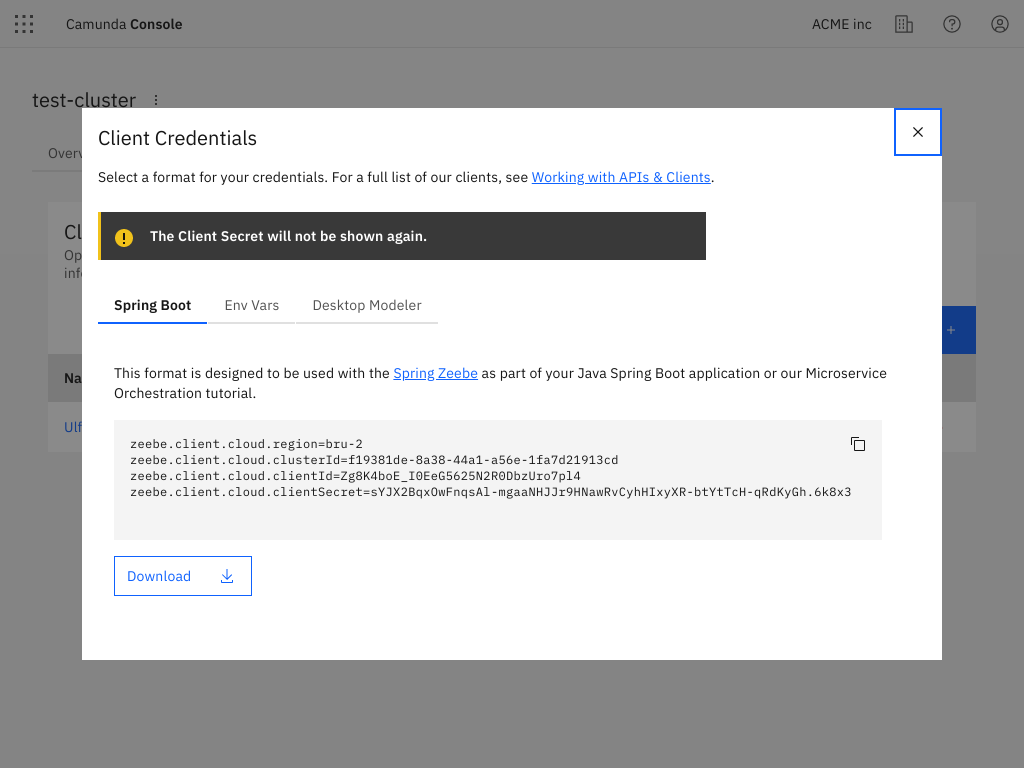Click the blue plus button behind dialog

[x=958, y=330]
